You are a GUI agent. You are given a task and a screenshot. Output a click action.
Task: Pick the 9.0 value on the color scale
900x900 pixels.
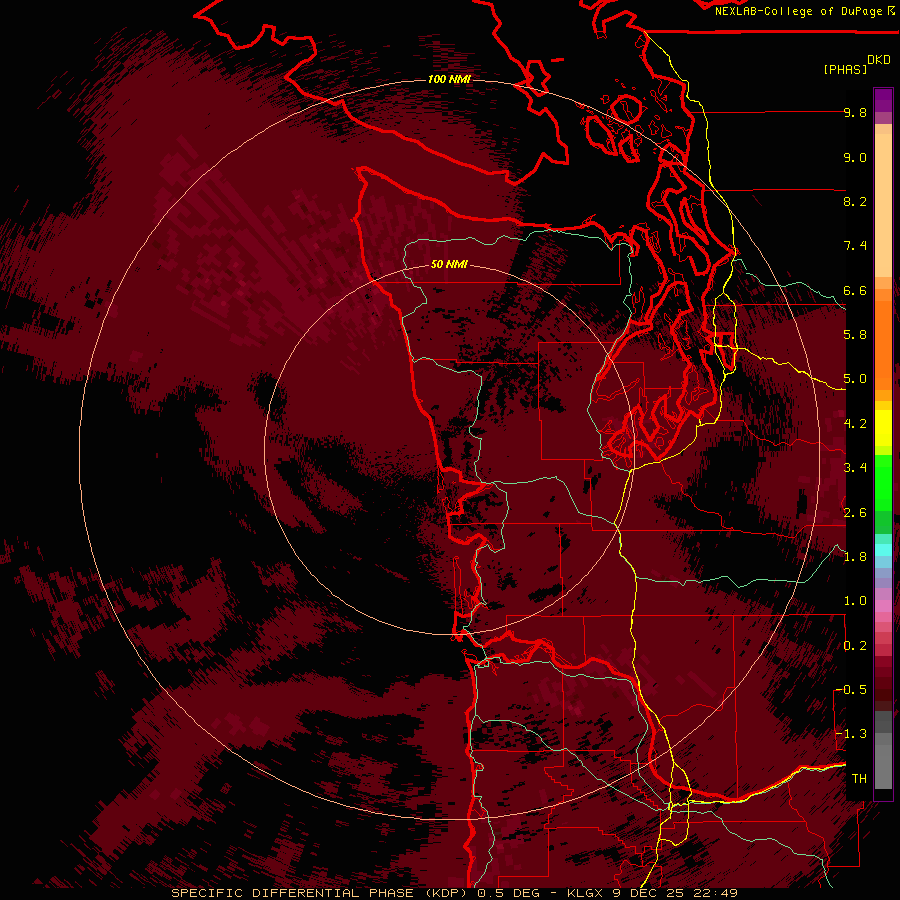coord(855,157)
